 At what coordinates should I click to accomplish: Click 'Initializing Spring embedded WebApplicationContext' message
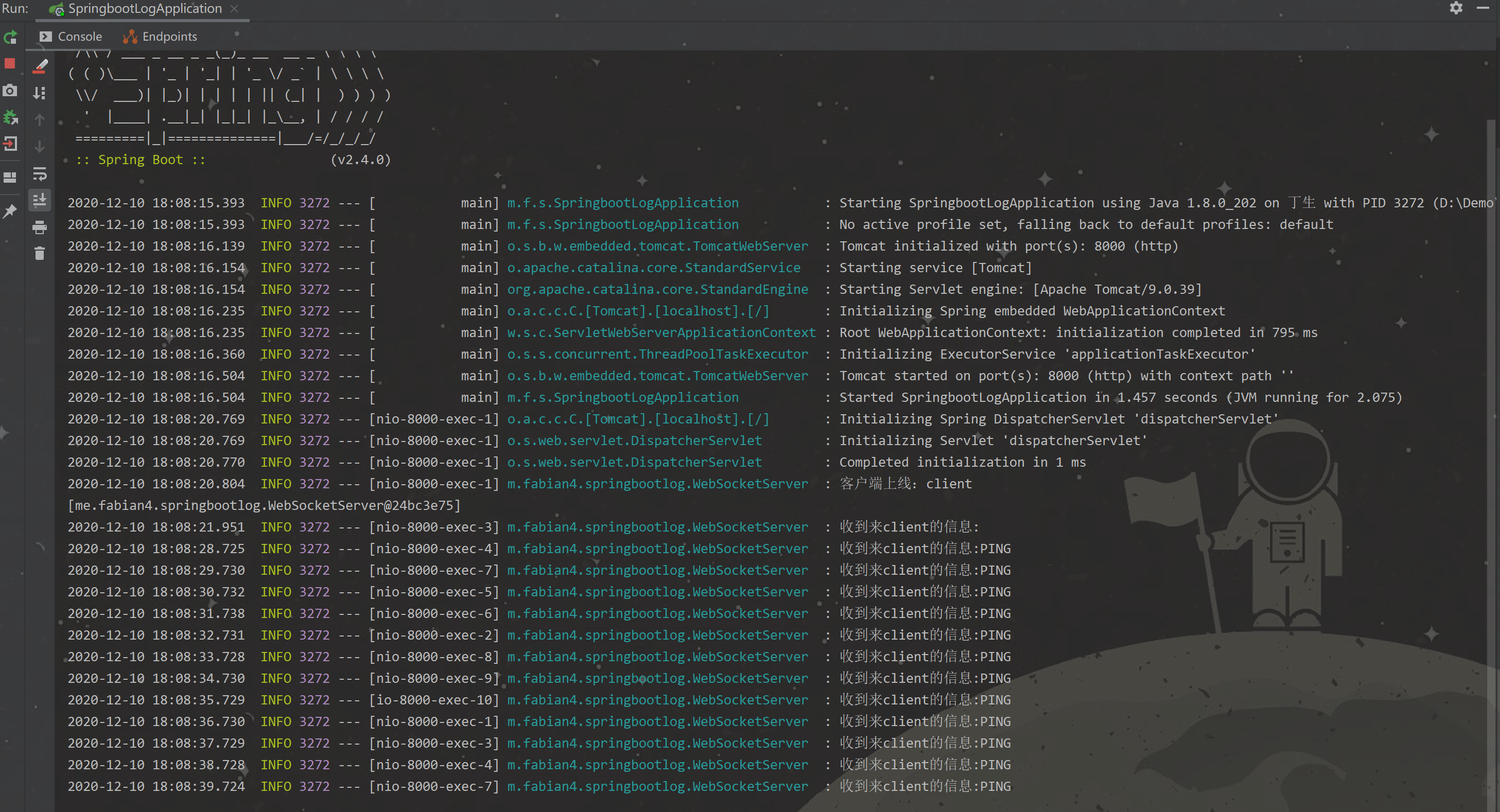1032,311
